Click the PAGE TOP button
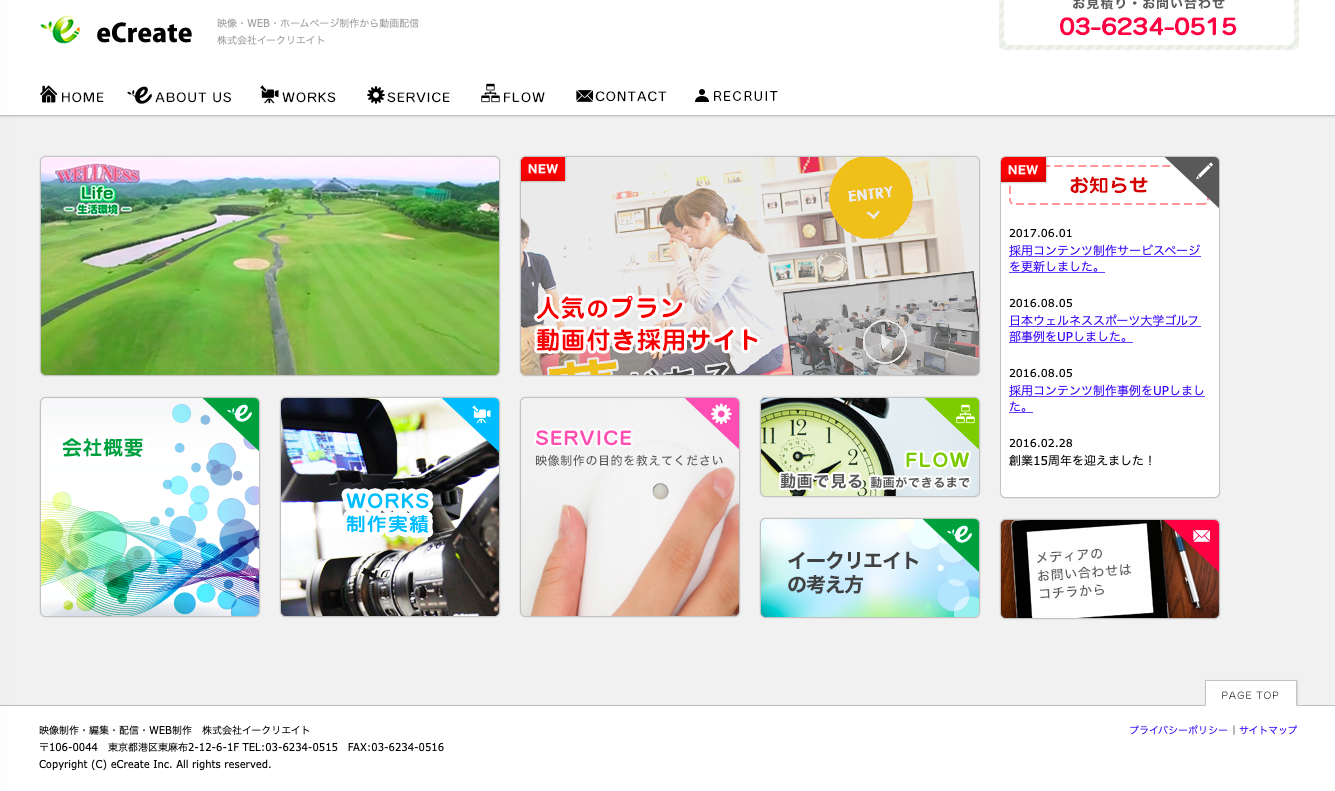Image resolution: width=1335 pixels, height=791 pixels. coord(1250,694)
